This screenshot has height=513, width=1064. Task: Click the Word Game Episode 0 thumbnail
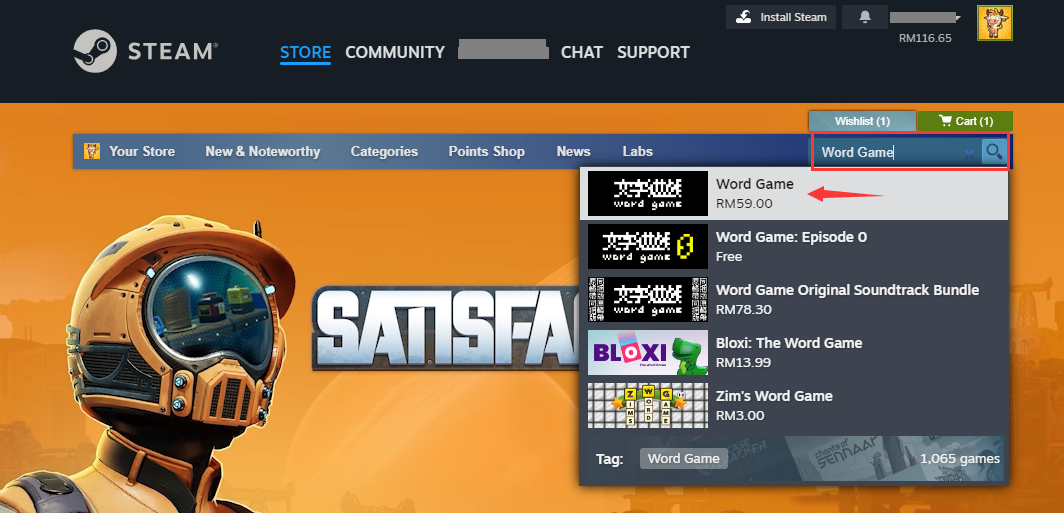pyautogui.click(x=648, y=246)
